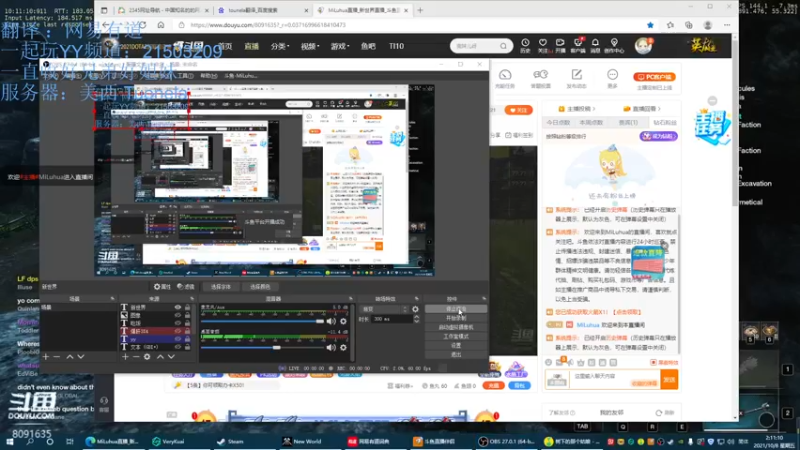Toggle visibility of the first text source
The height and width of the screenshot is (450, 800).
click(178, 308)
